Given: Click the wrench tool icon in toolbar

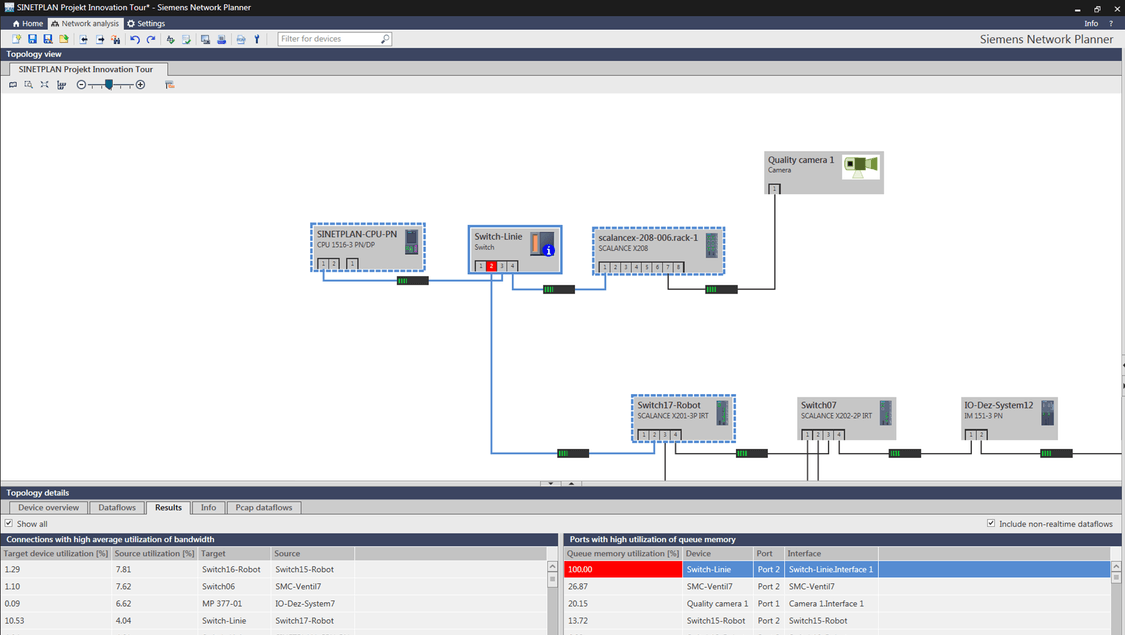Looking at the screenshot, I should (x=257, y=39).
